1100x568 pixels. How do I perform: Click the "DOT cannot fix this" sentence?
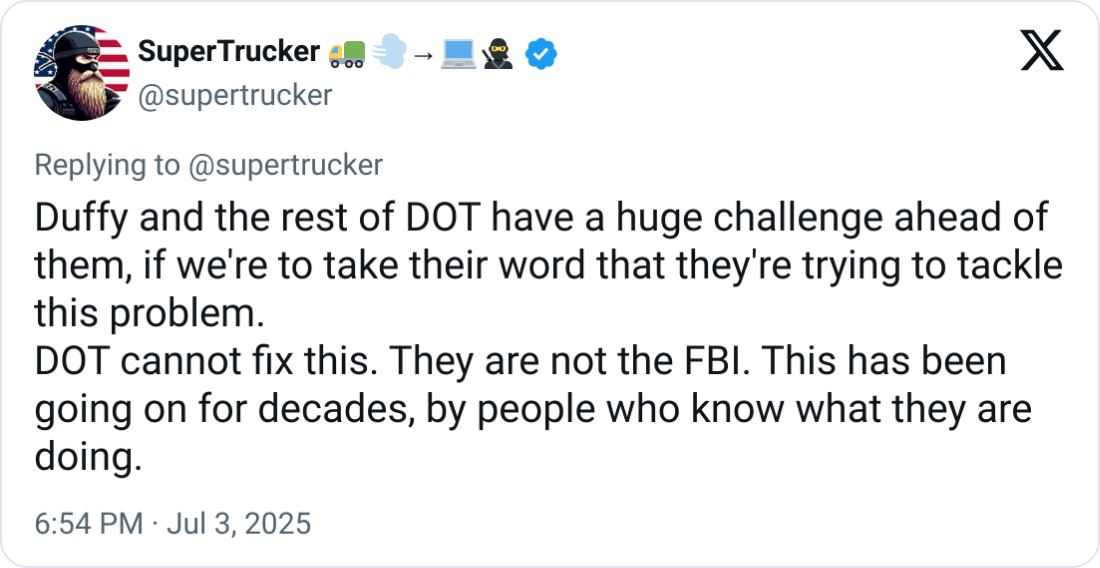198,362
